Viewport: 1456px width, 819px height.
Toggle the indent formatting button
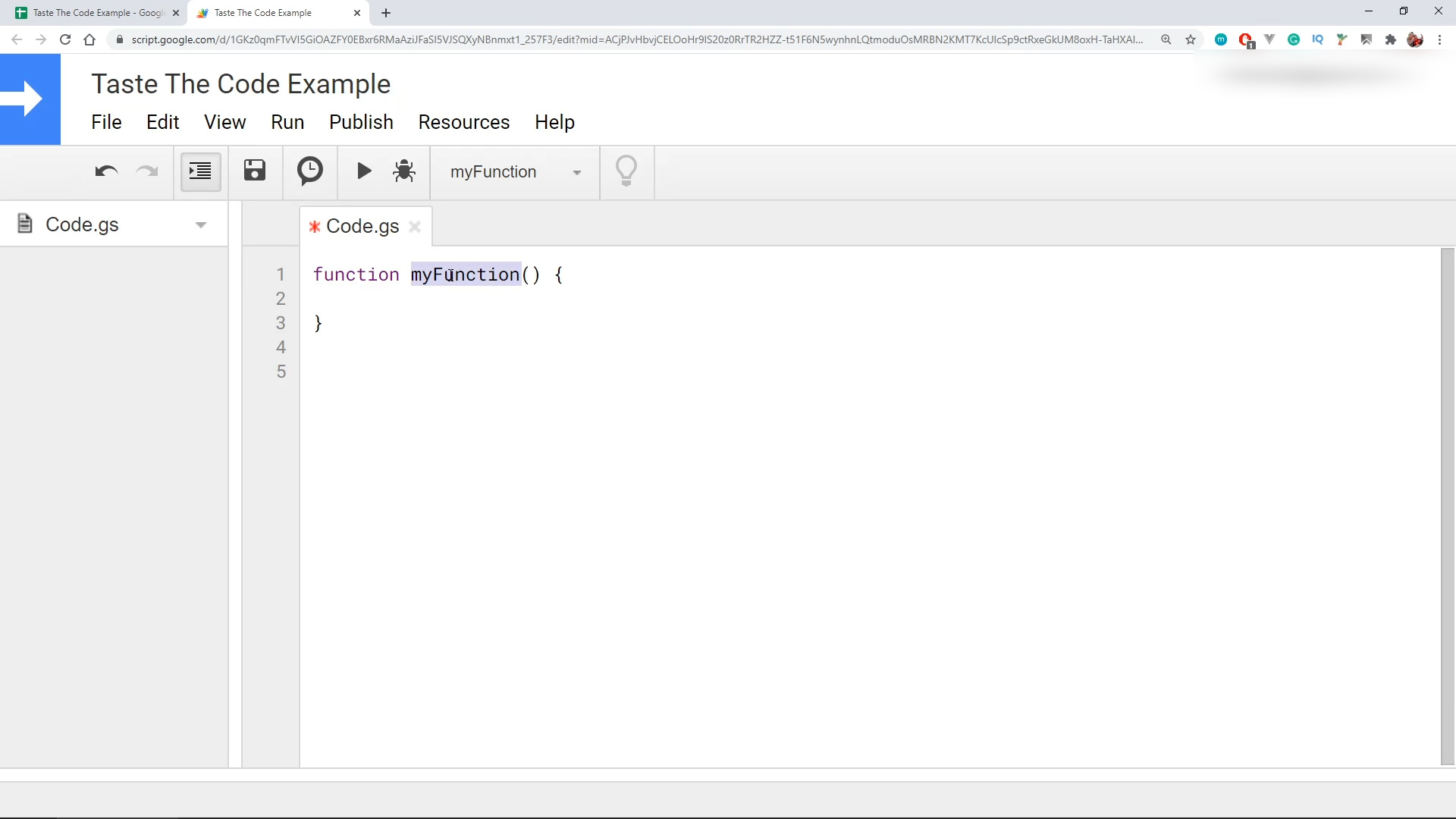click(200, 171)
